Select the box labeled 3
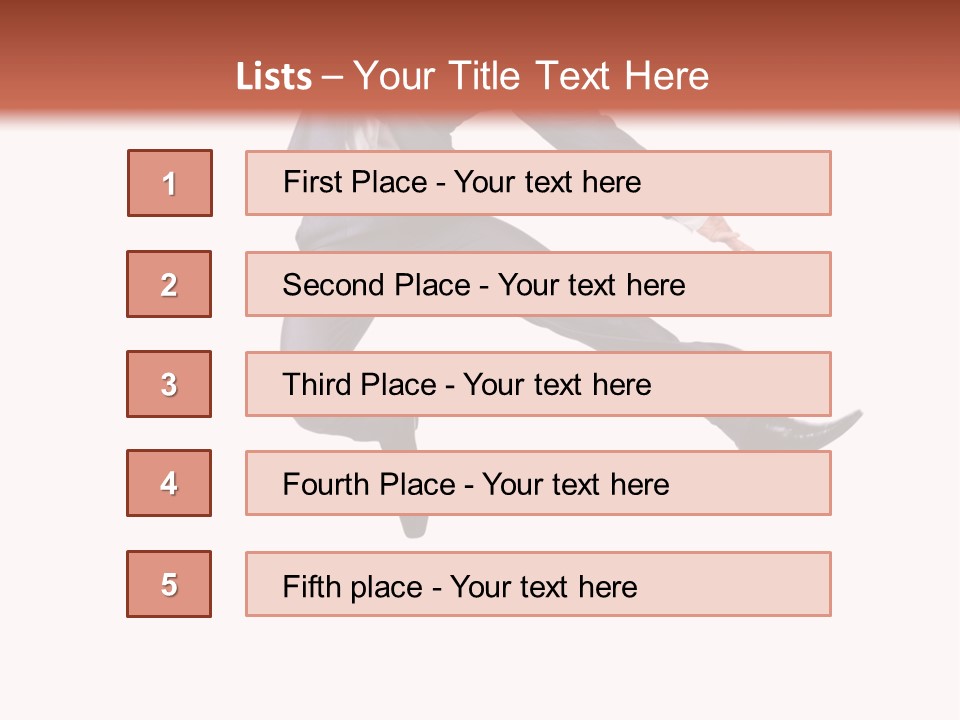960x720 pixels. tap(169, 384)
